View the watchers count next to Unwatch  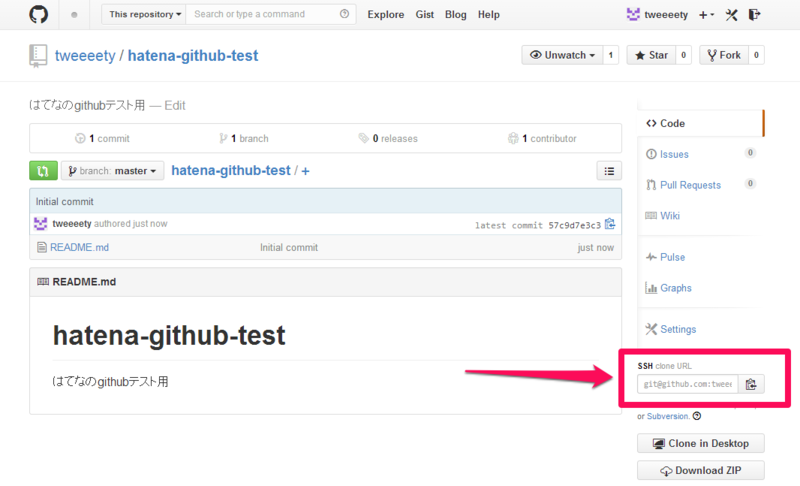point(611,55)
